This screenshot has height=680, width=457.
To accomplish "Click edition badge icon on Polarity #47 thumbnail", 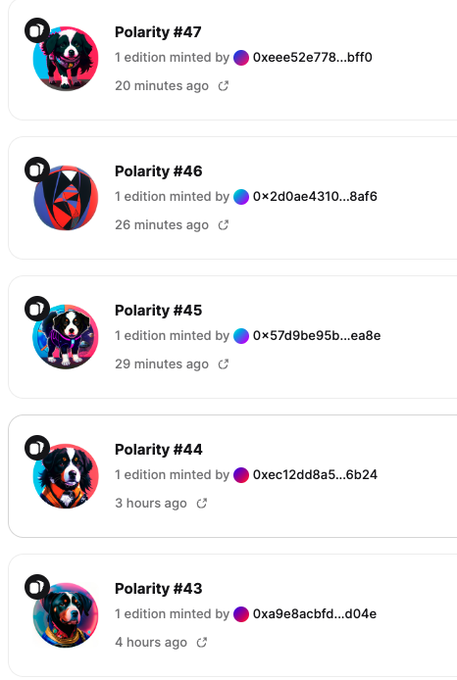I will point(37,30).
